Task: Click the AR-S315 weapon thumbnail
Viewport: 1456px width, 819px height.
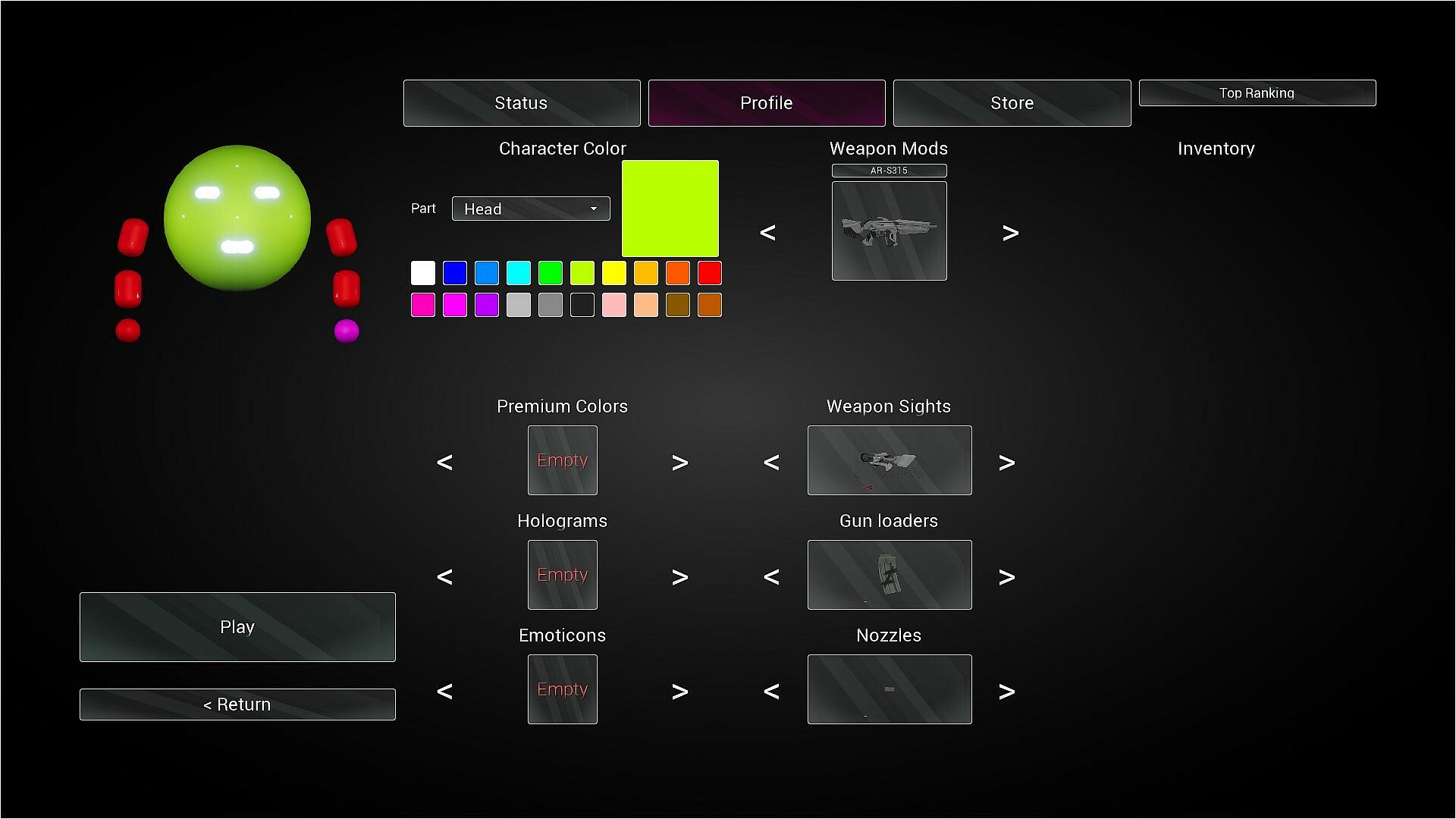Action: 889,231
